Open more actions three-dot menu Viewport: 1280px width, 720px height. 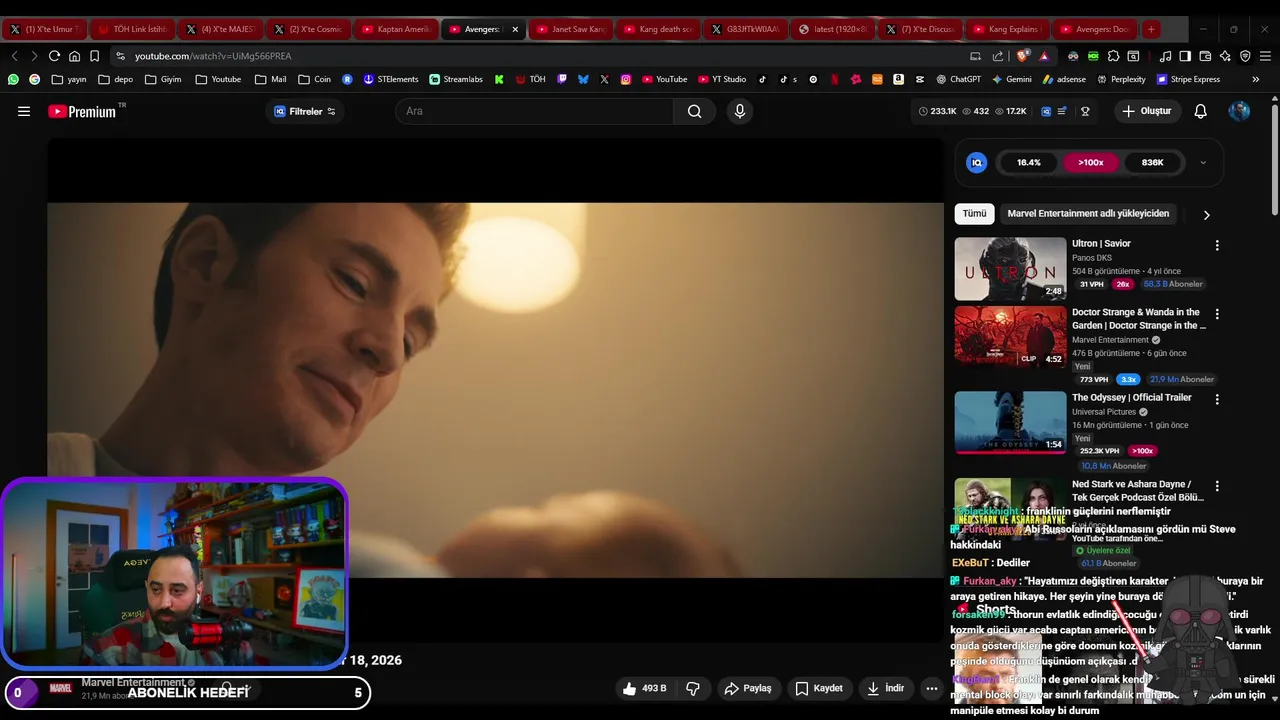[932, 688]
